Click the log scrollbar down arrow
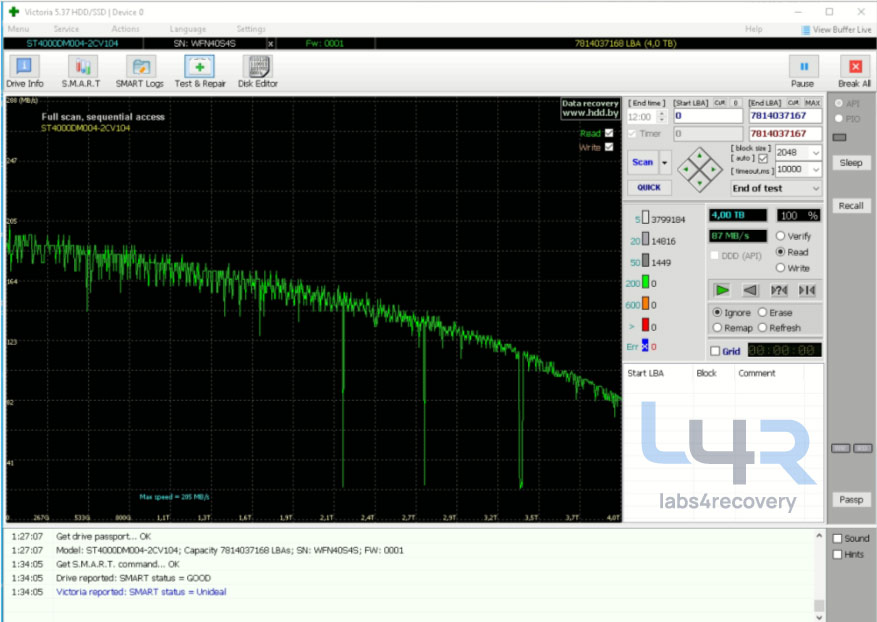Screen dimensions: 877x622 click(x=819, y=617)
